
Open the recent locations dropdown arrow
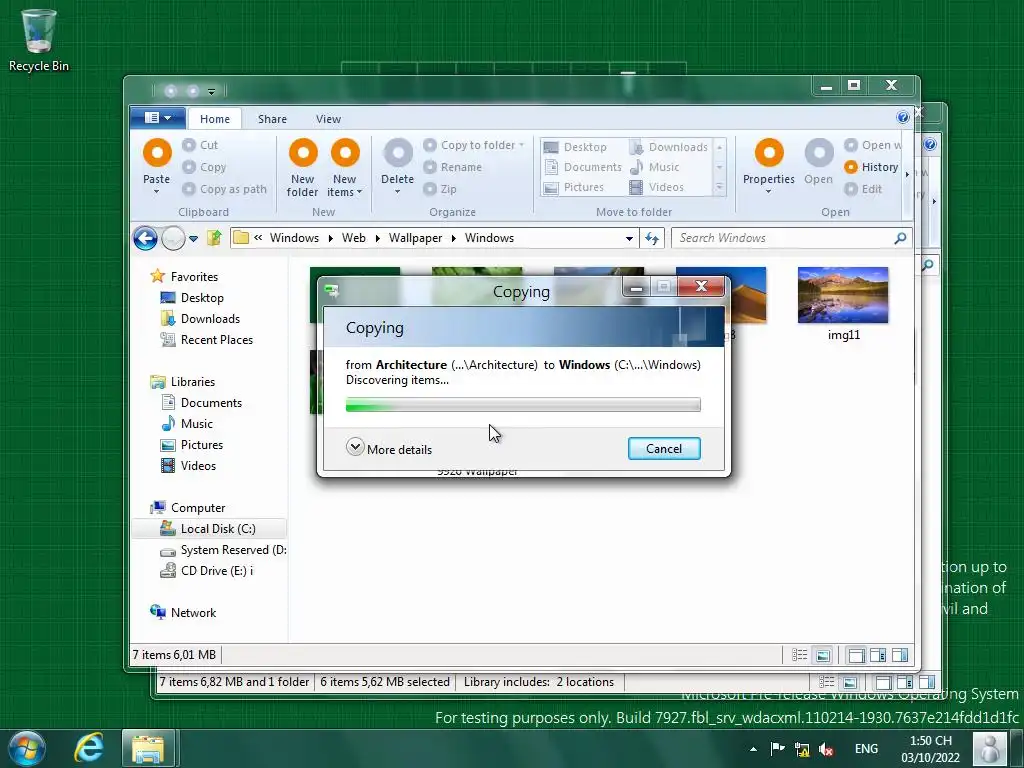(x=193, y=239)
